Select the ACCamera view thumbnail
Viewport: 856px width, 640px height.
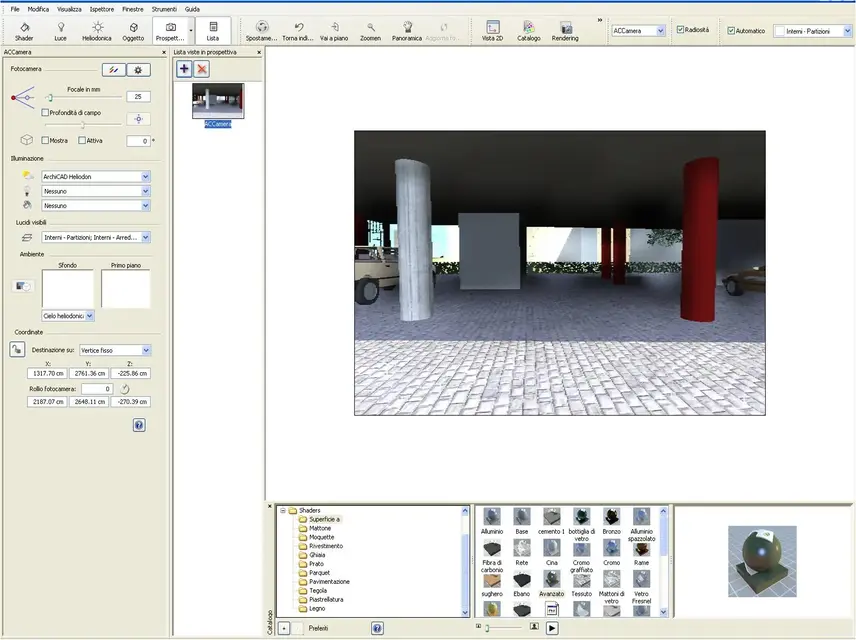[218, 100]
